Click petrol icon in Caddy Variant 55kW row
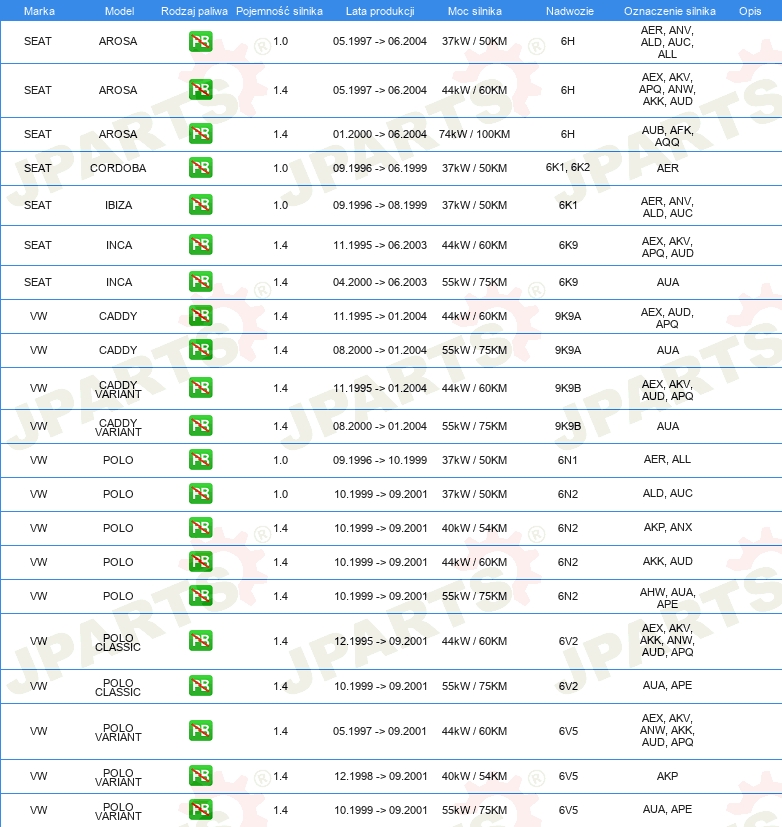The height and width of the screenshot is (827, 782). tap(200, 425)
